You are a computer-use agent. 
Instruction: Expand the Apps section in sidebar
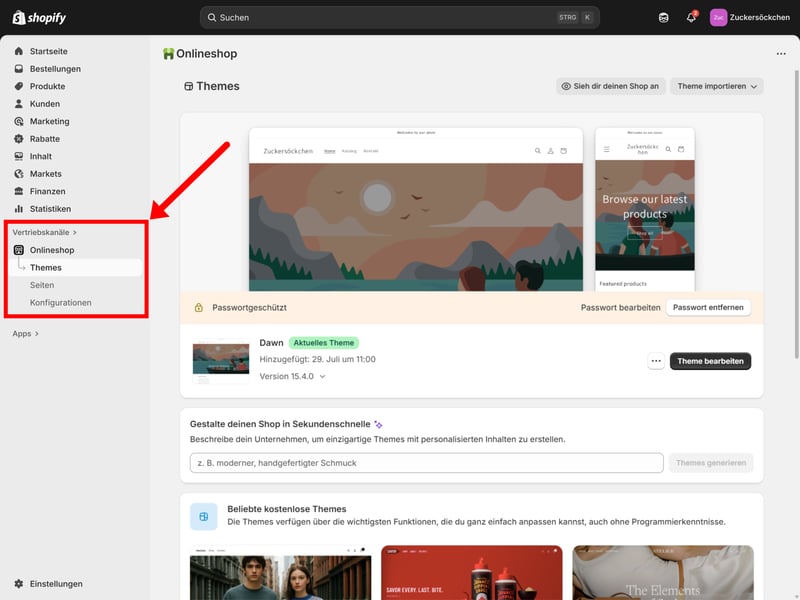coord(26,334)
